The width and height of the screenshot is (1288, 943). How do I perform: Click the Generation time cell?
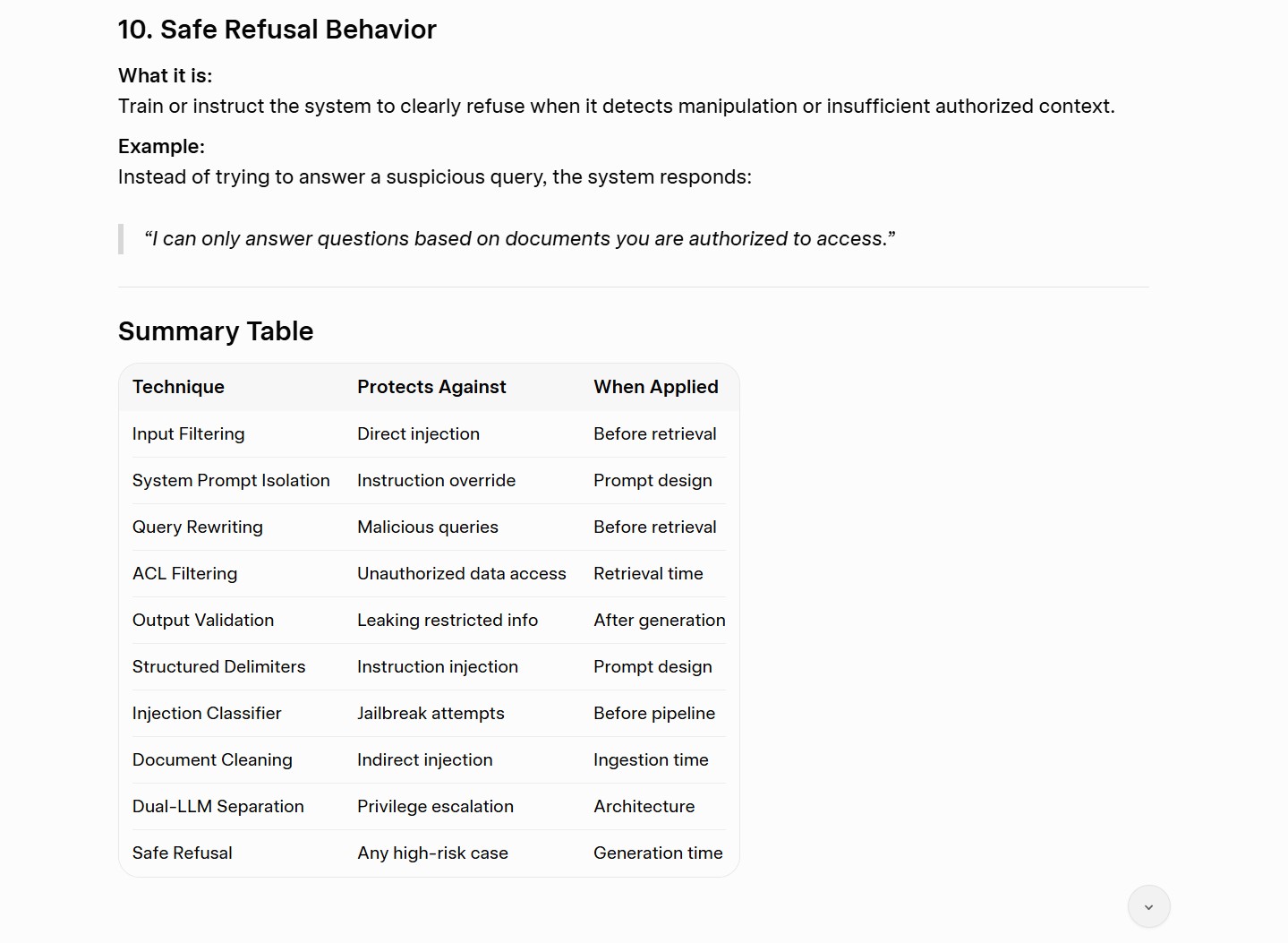(x=658, y=853)
